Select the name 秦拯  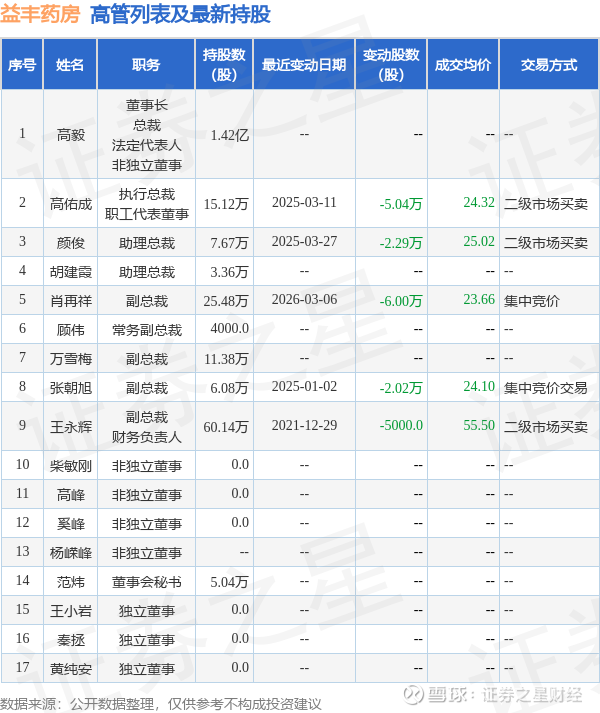(71, 640)
